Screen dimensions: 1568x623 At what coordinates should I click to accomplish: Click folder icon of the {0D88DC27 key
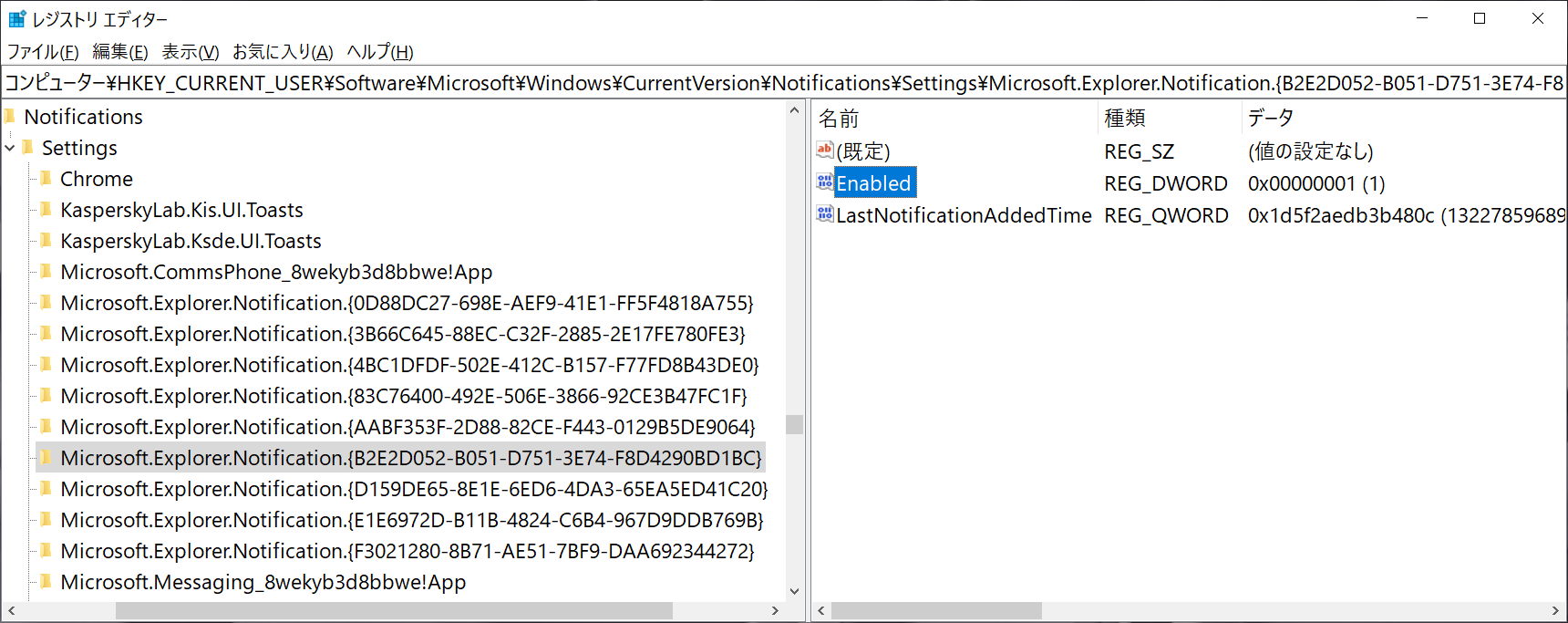[x=46, y=302]
